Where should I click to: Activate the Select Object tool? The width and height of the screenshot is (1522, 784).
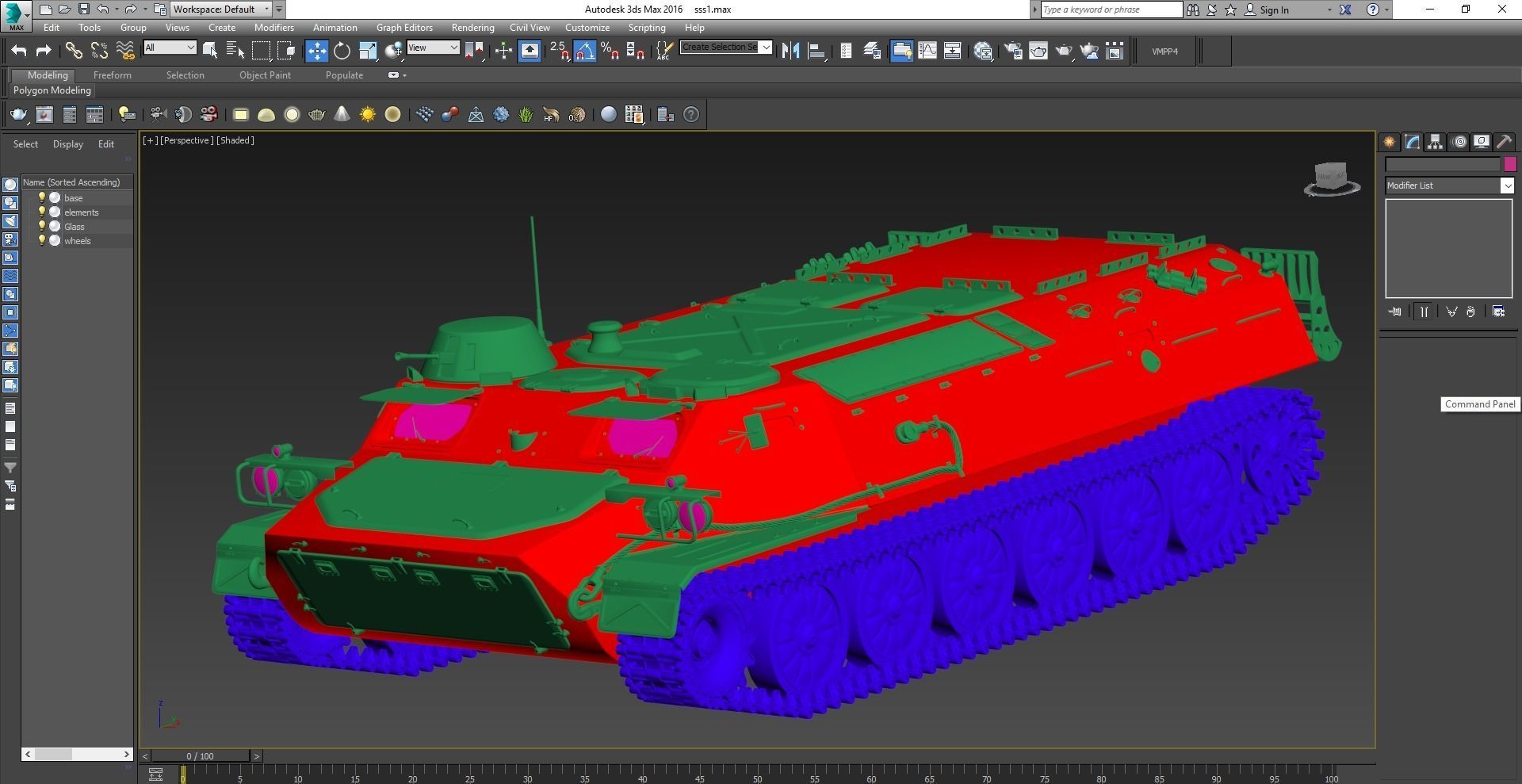point(210,51)
